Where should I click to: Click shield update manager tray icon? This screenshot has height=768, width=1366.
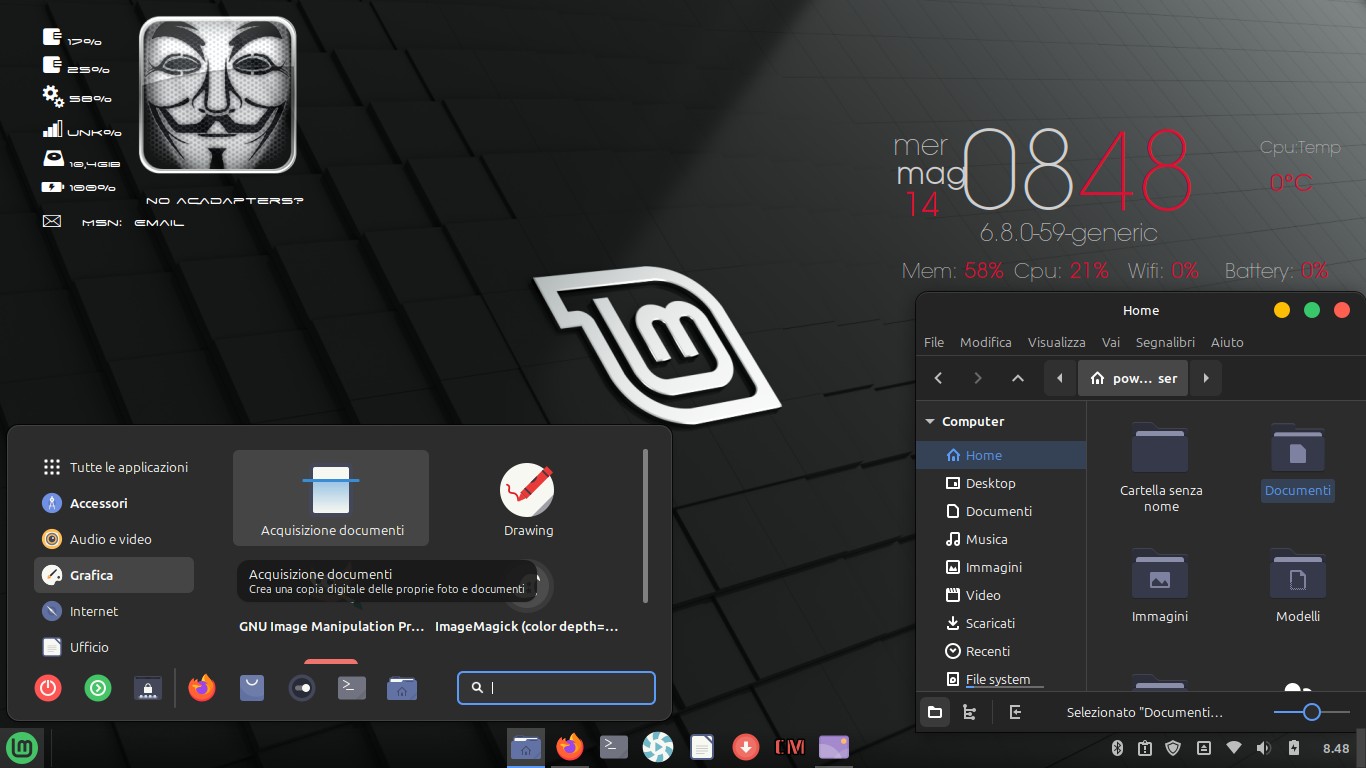click(x=1174, y=748)
